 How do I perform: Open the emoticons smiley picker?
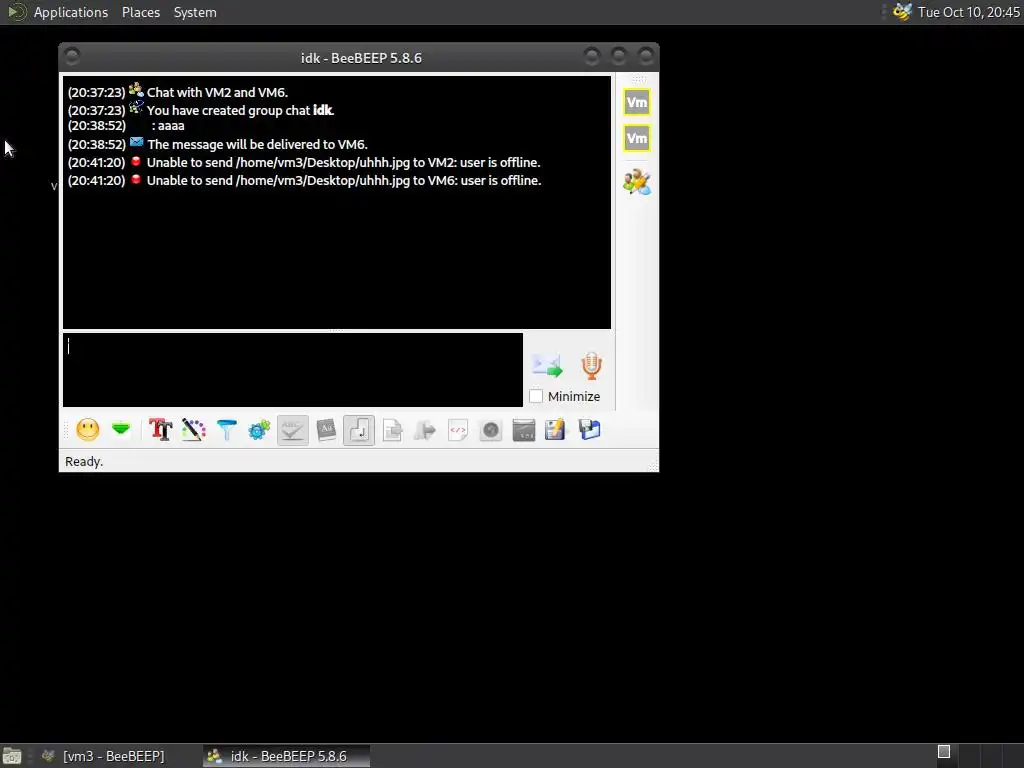(88, 430)
